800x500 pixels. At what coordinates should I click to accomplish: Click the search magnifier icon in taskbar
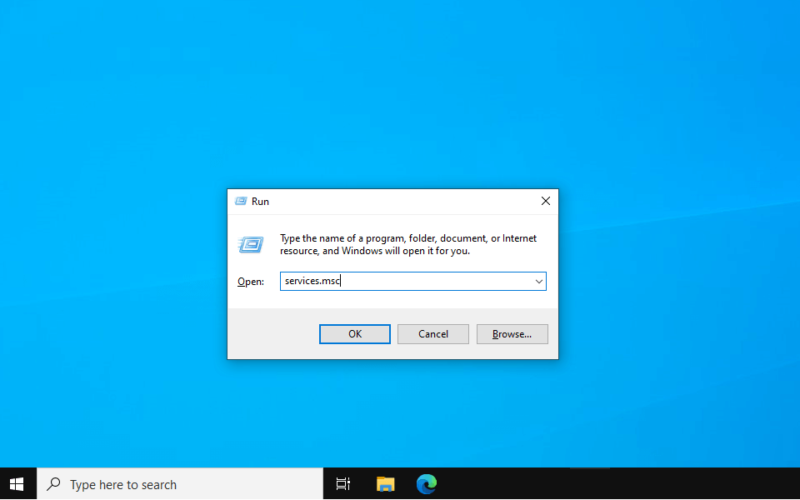pos(53,484)
